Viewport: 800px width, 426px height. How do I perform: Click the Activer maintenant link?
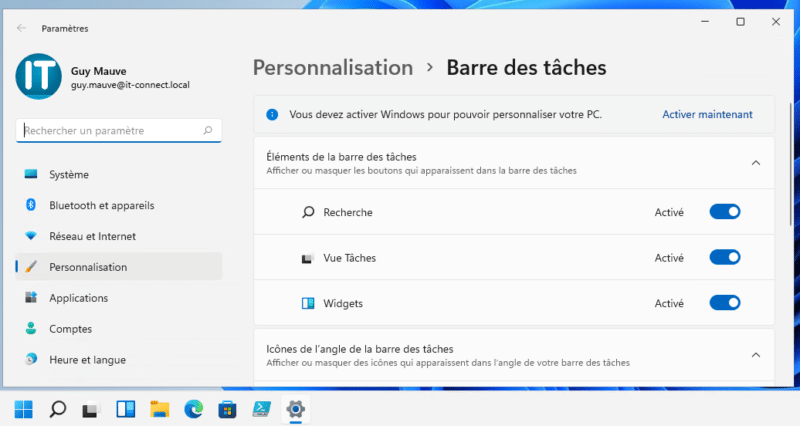[x=707, y=114]
